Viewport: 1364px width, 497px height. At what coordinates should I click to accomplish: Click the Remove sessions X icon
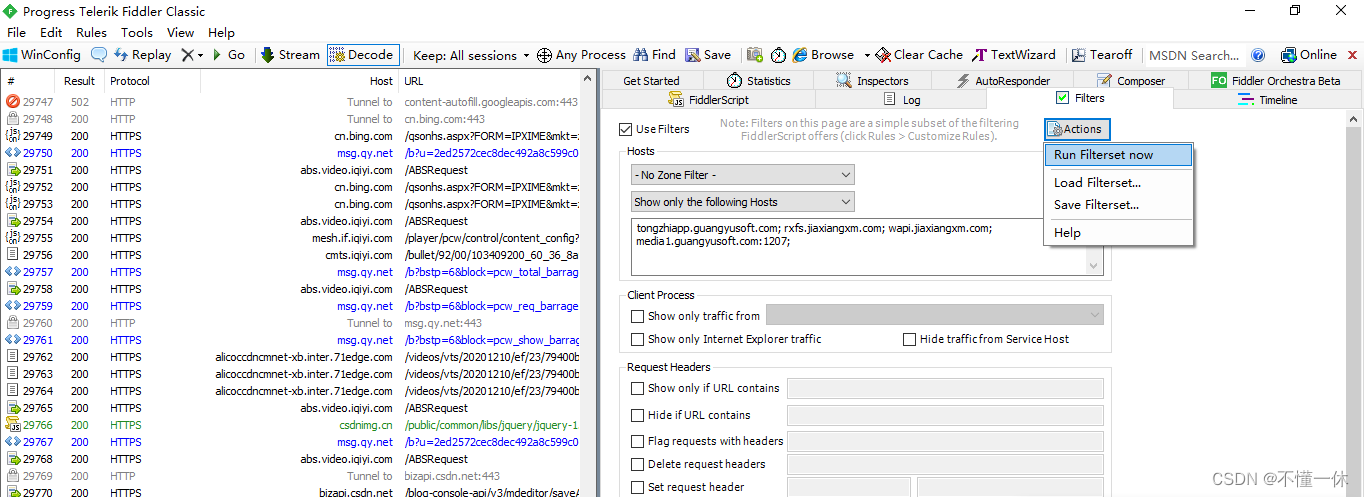click(x=187, y=55)
